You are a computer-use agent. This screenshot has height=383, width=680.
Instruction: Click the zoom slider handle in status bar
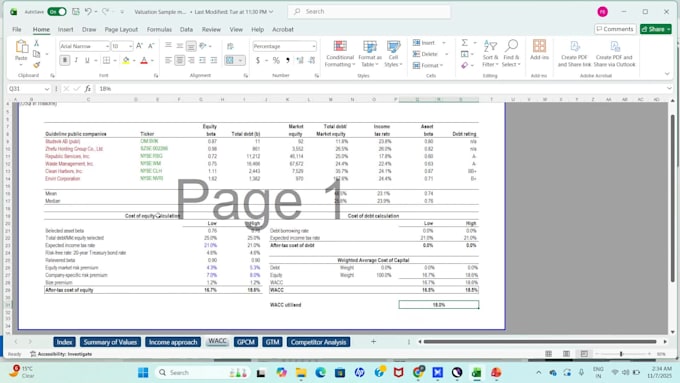point(621,354)
